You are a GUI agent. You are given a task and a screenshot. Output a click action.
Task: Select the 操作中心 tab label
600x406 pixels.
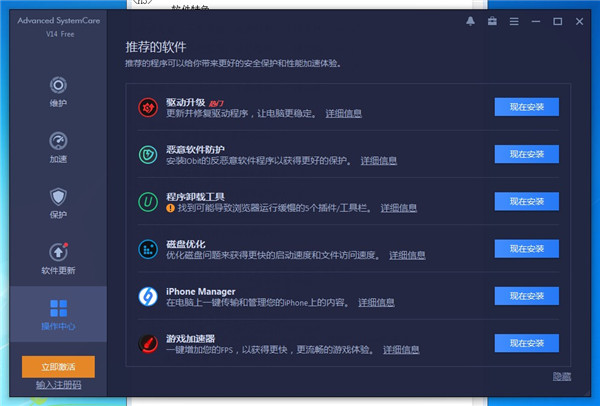(58, 326)
